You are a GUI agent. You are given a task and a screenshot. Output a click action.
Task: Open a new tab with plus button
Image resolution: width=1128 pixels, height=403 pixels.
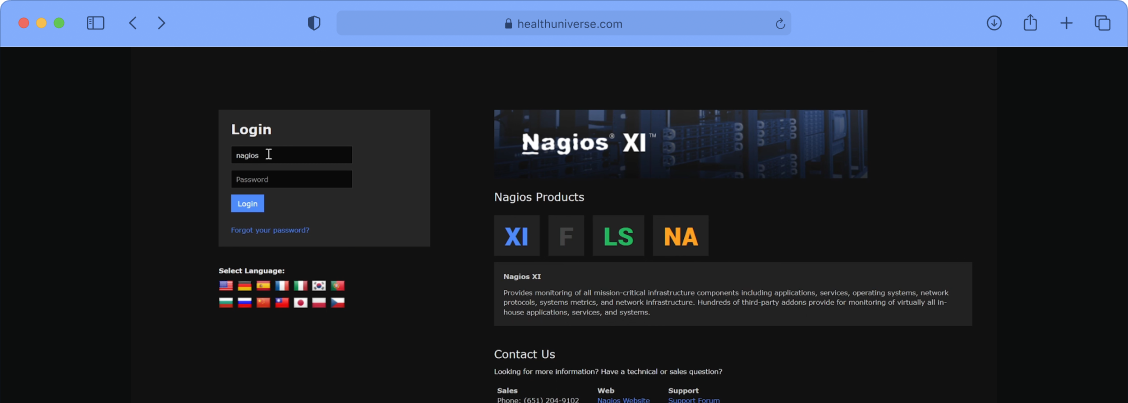[x=1066, y=23]
